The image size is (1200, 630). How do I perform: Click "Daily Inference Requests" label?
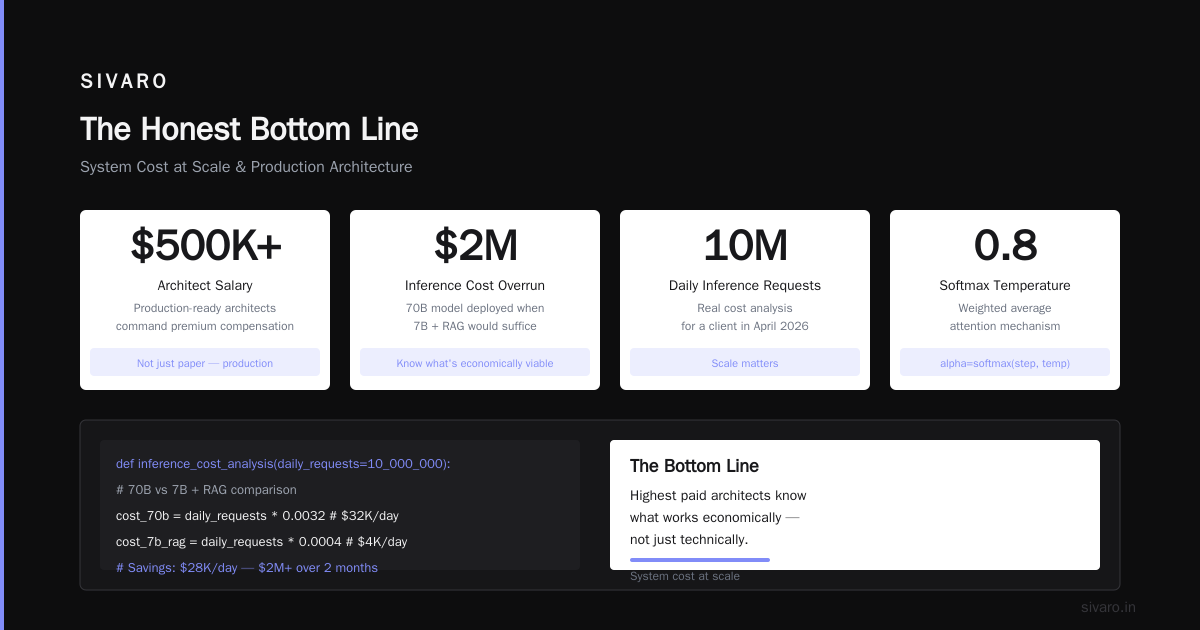tap(745, 286)
